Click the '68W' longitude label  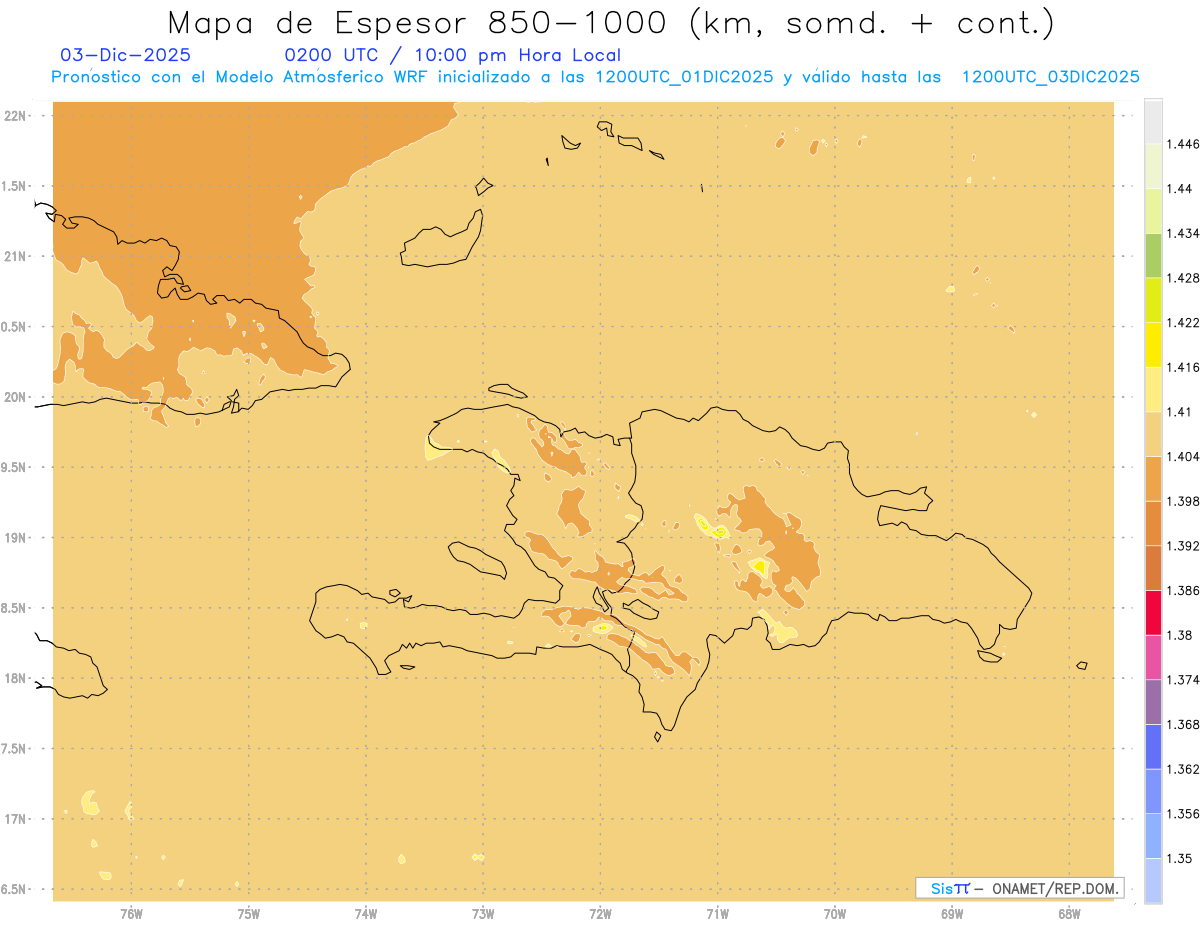(1069, 913)
